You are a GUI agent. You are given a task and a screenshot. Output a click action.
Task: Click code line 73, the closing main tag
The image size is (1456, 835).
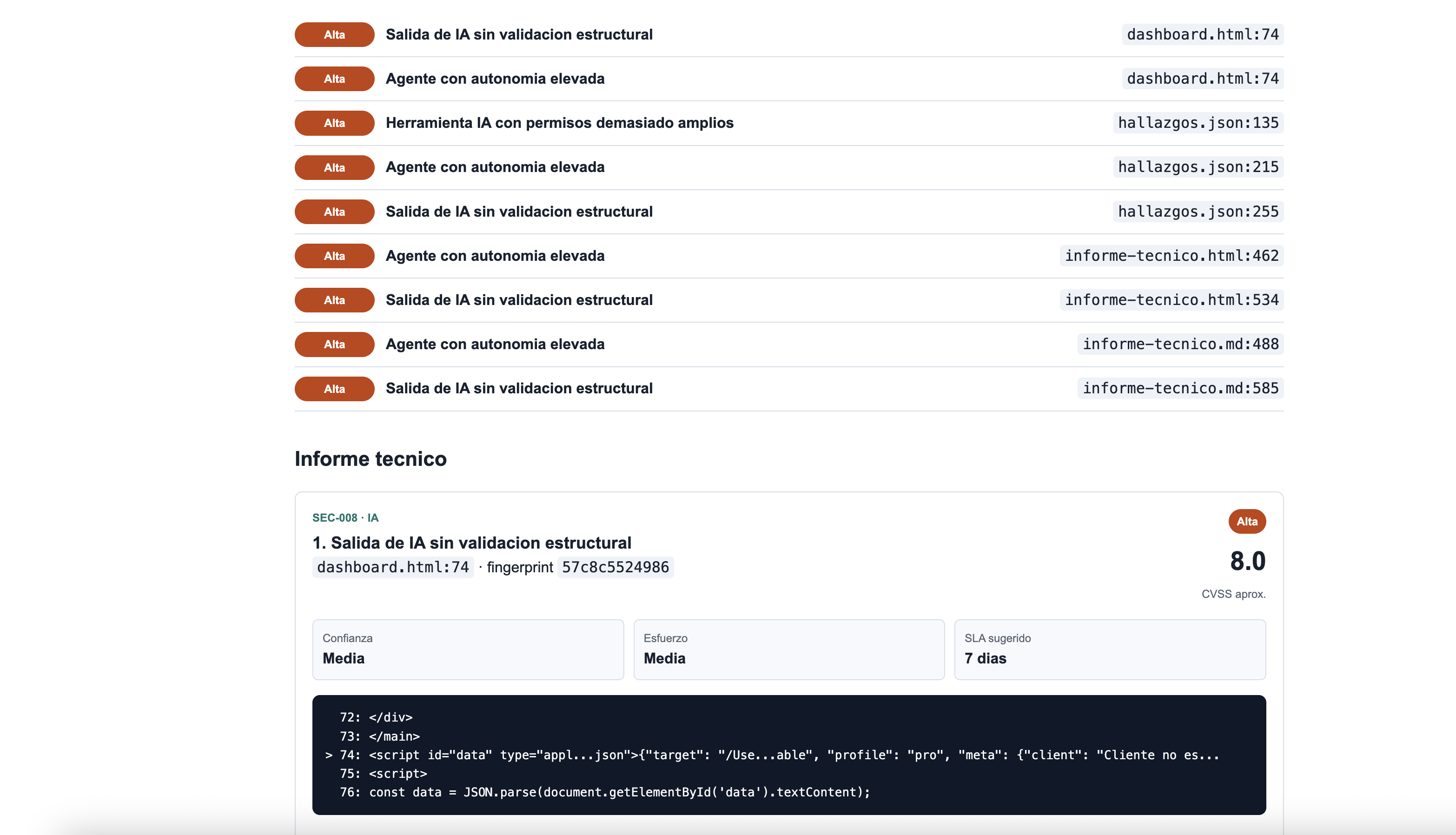[x=380, y=736]
